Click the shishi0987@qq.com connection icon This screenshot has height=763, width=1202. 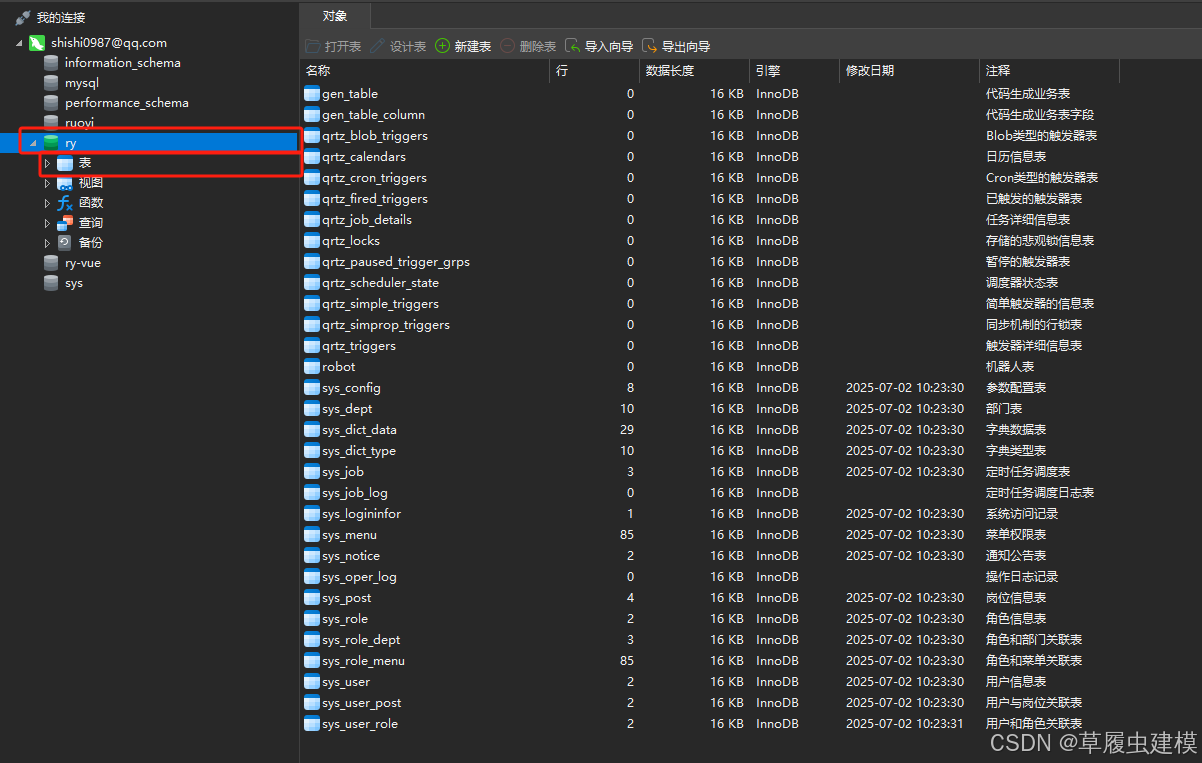pos(37,43)
